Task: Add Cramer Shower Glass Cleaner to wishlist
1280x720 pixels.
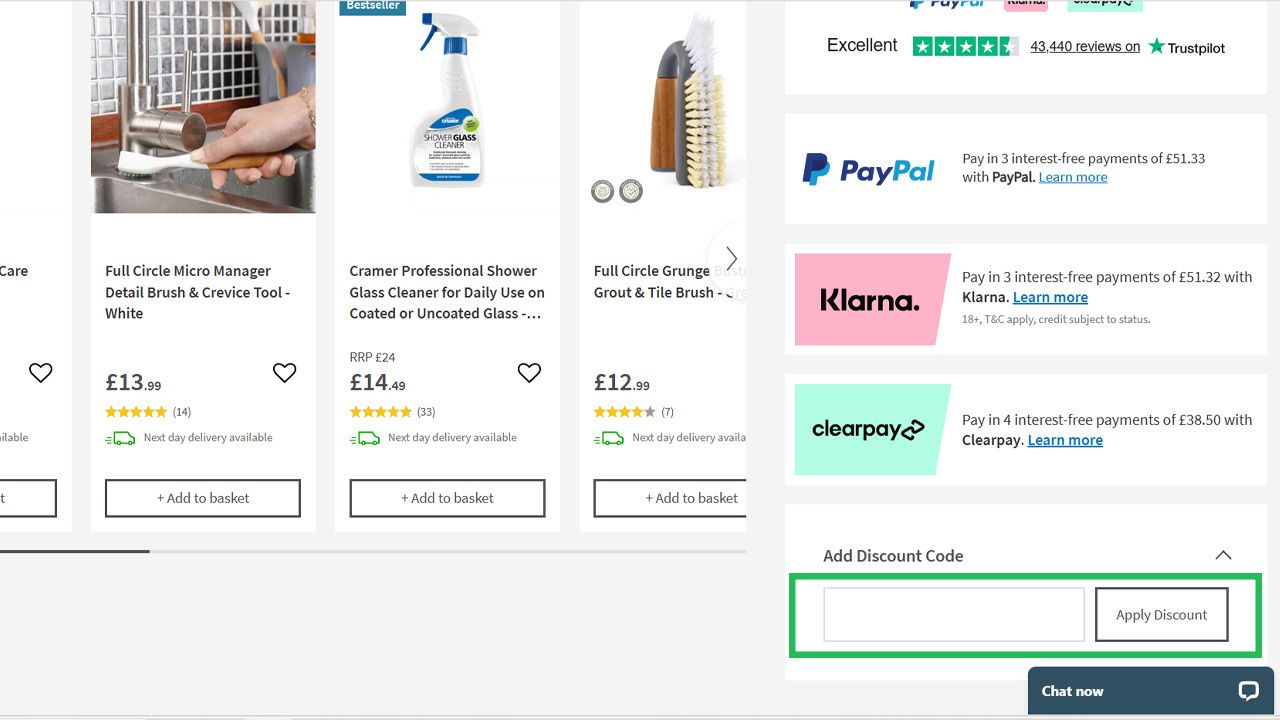Action: point(529,372)
